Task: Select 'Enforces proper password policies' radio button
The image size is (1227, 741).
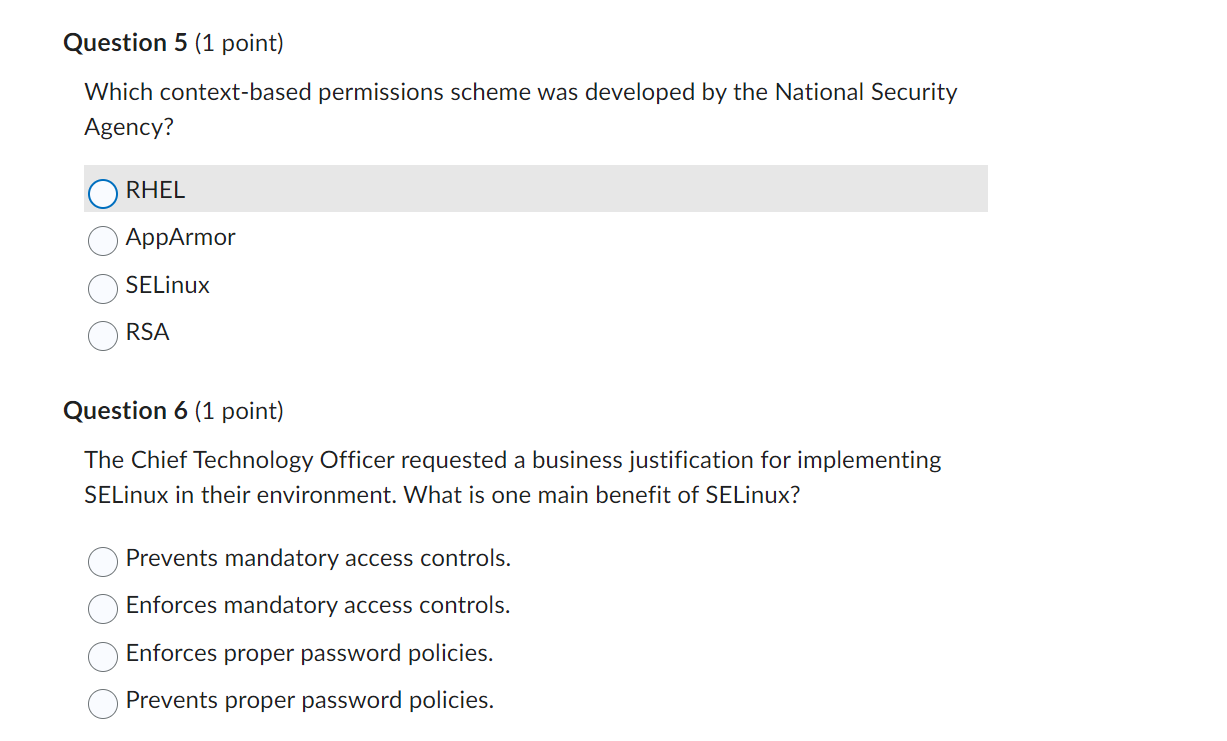Action: [x=103, y=656]
